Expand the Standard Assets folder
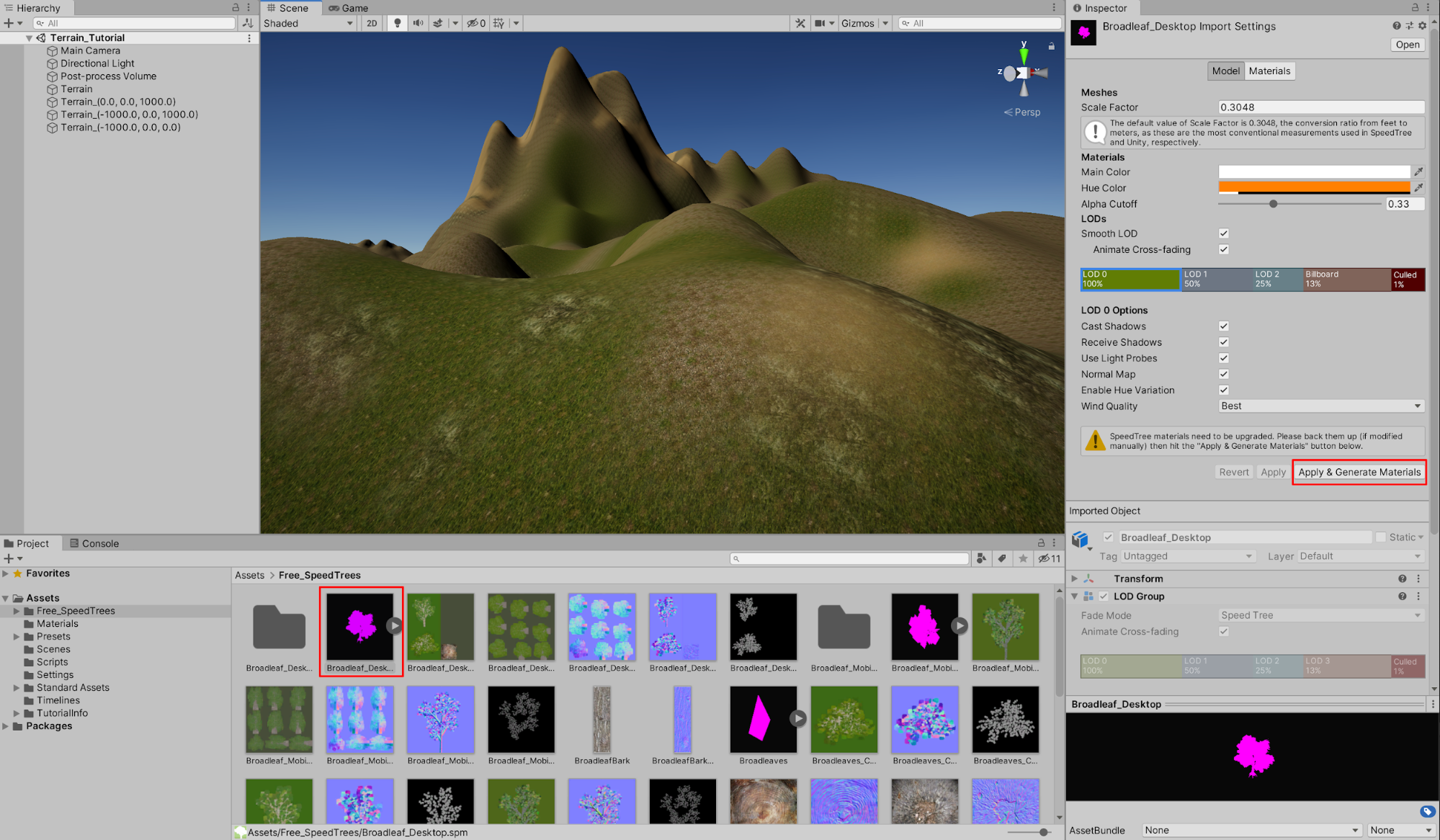 pos(17,688)
